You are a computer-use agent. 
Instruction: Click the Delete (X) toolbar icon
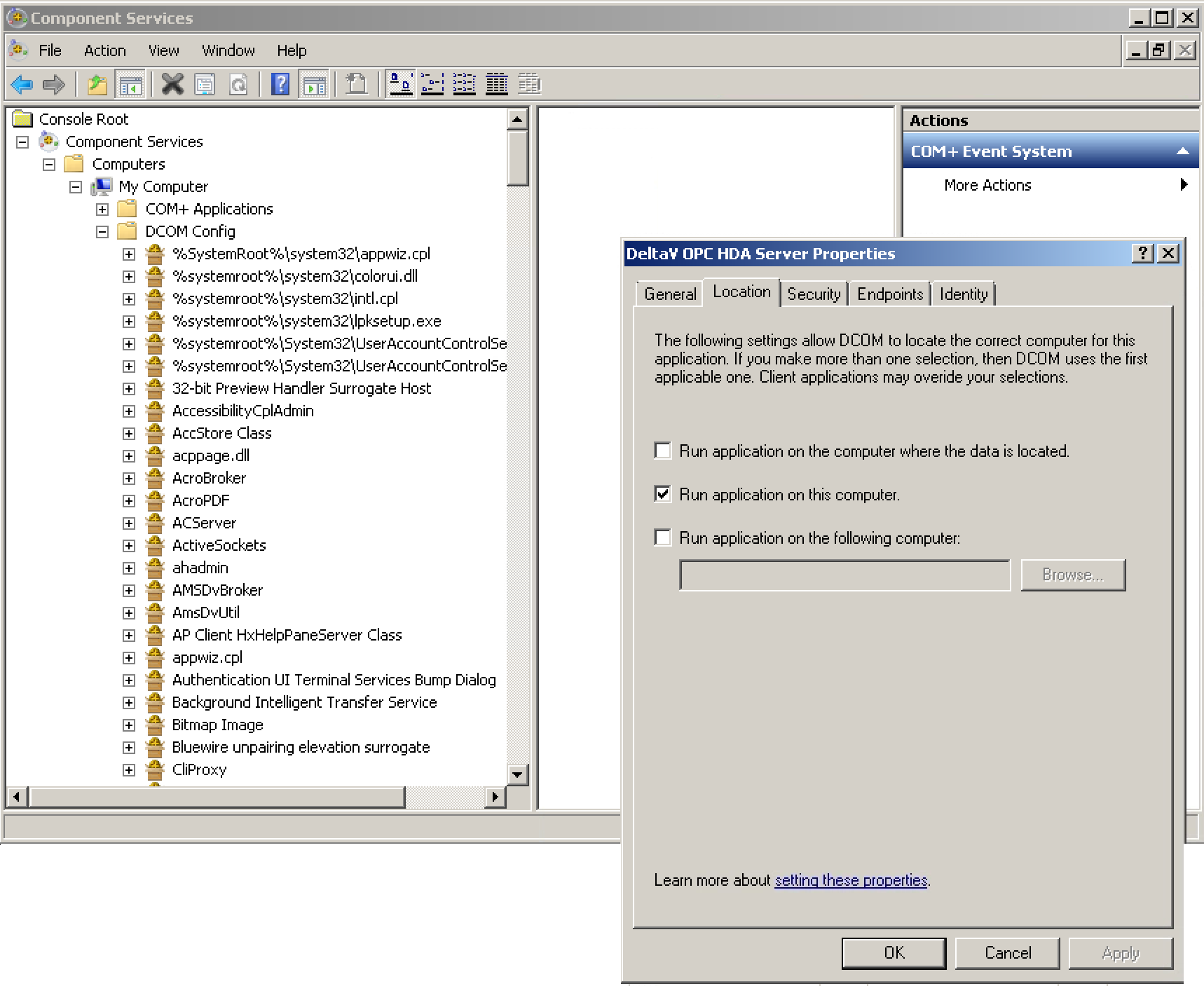pyautogui.click(x=172, y=84)
